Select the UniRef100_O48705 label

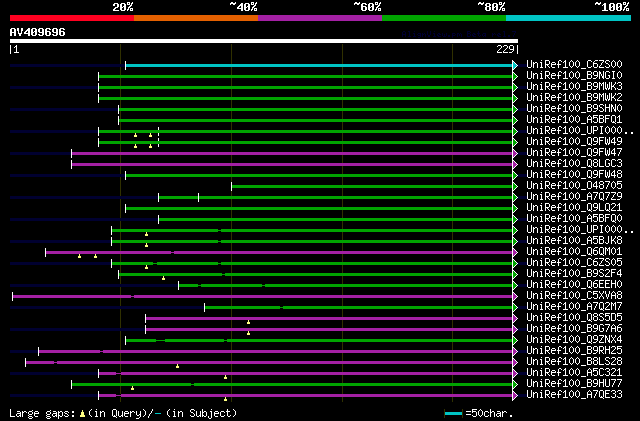point(574,186)
